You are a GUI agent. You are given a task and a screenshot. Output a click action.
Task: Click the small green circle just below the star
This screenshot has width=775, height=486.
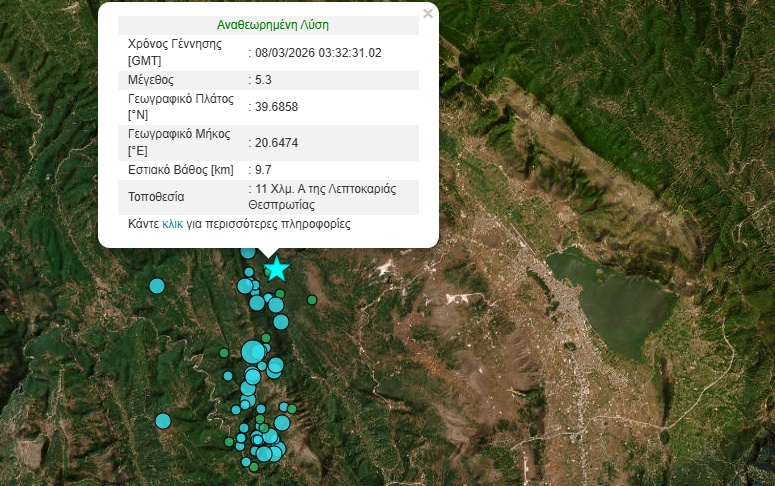click(281, 294)
